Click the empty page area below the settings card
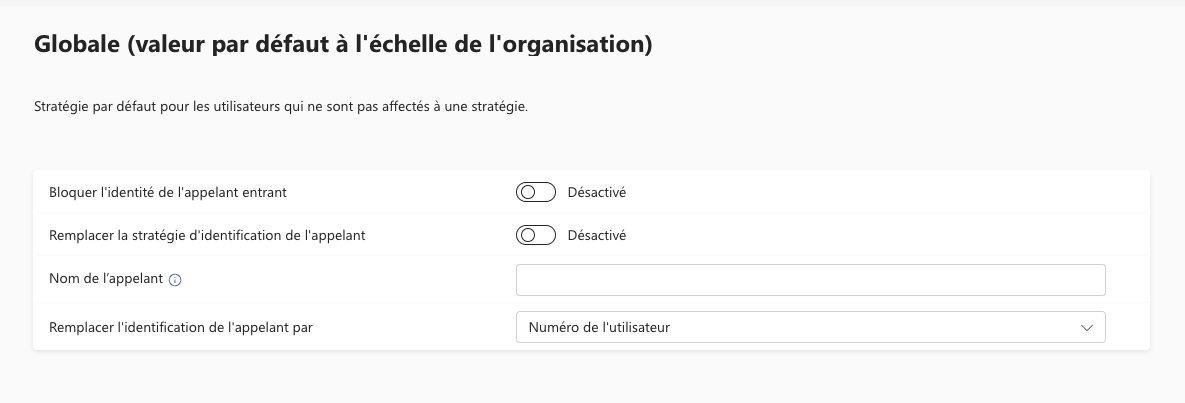This screenshot has width=1185, height=403. (591, 377)
